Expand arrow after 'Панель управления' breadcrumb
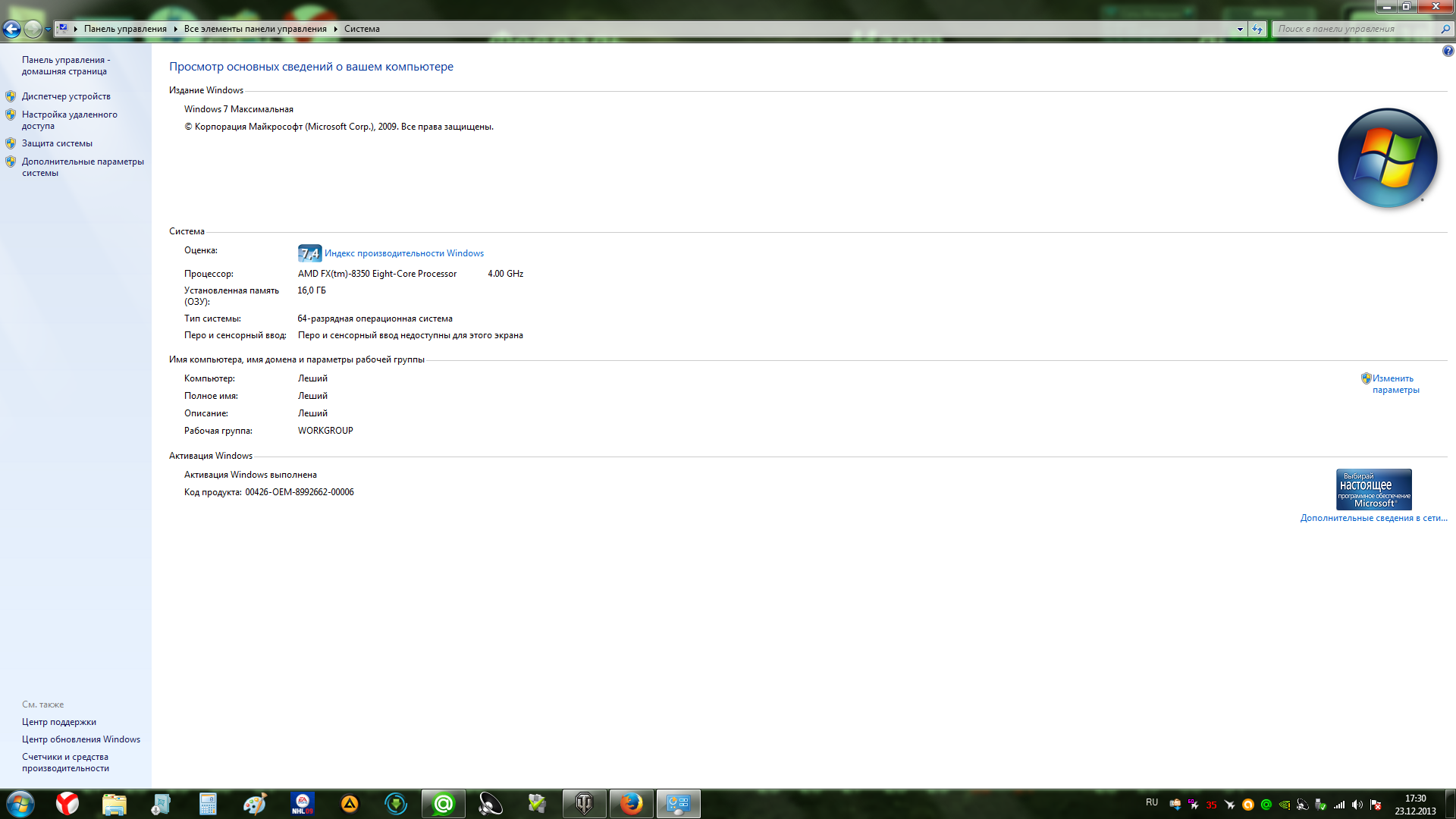This screenshot has width=1456, height=819. (x=175, y=29)
